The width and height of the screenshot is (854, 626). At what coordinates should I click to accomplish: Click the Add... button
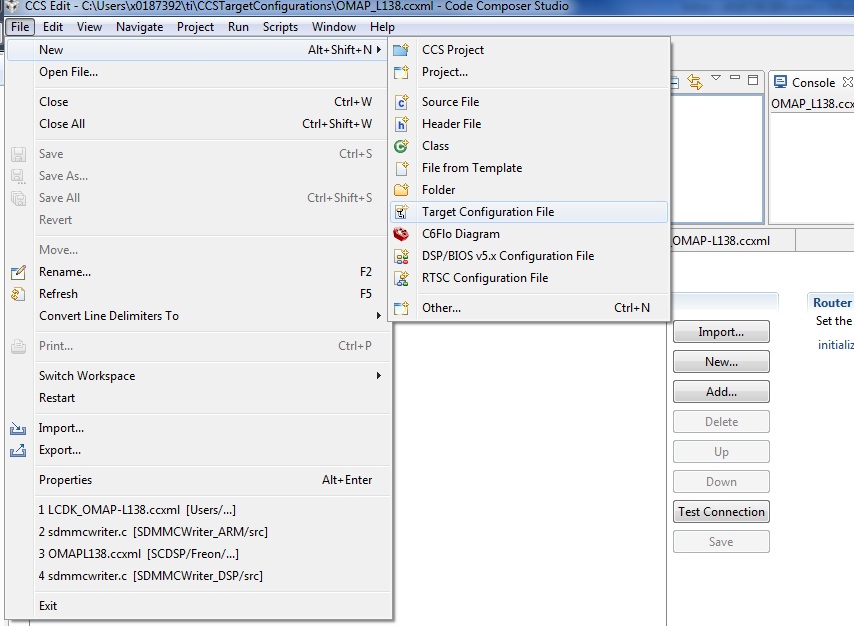[x=721, y=392]
